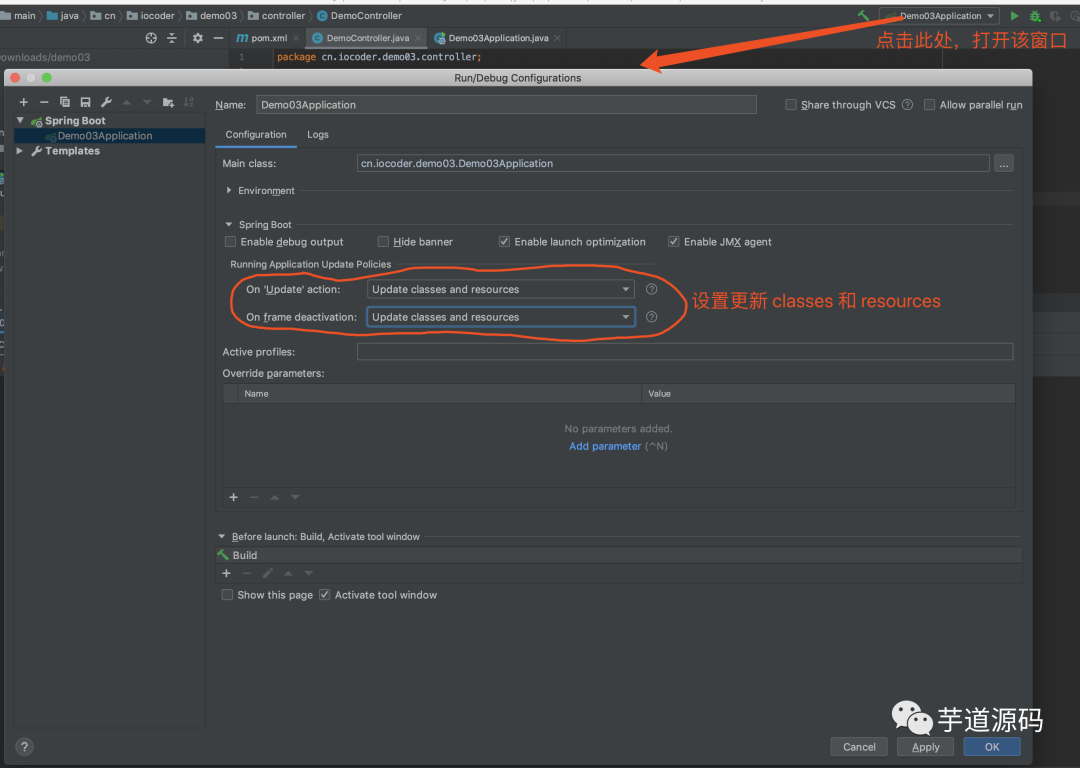Click help icon beside On 'Update' action
Viewport: 1080px width, 768px height.
[x=651, y=289]
